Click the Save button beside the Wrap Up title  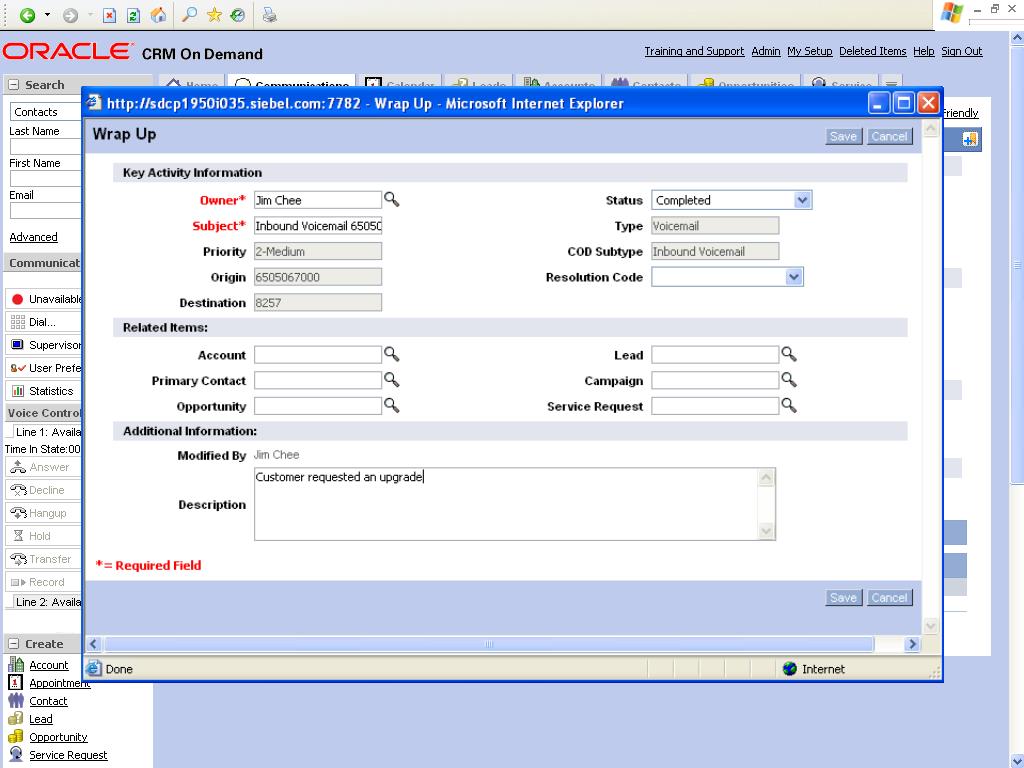(x=843, y=136)
